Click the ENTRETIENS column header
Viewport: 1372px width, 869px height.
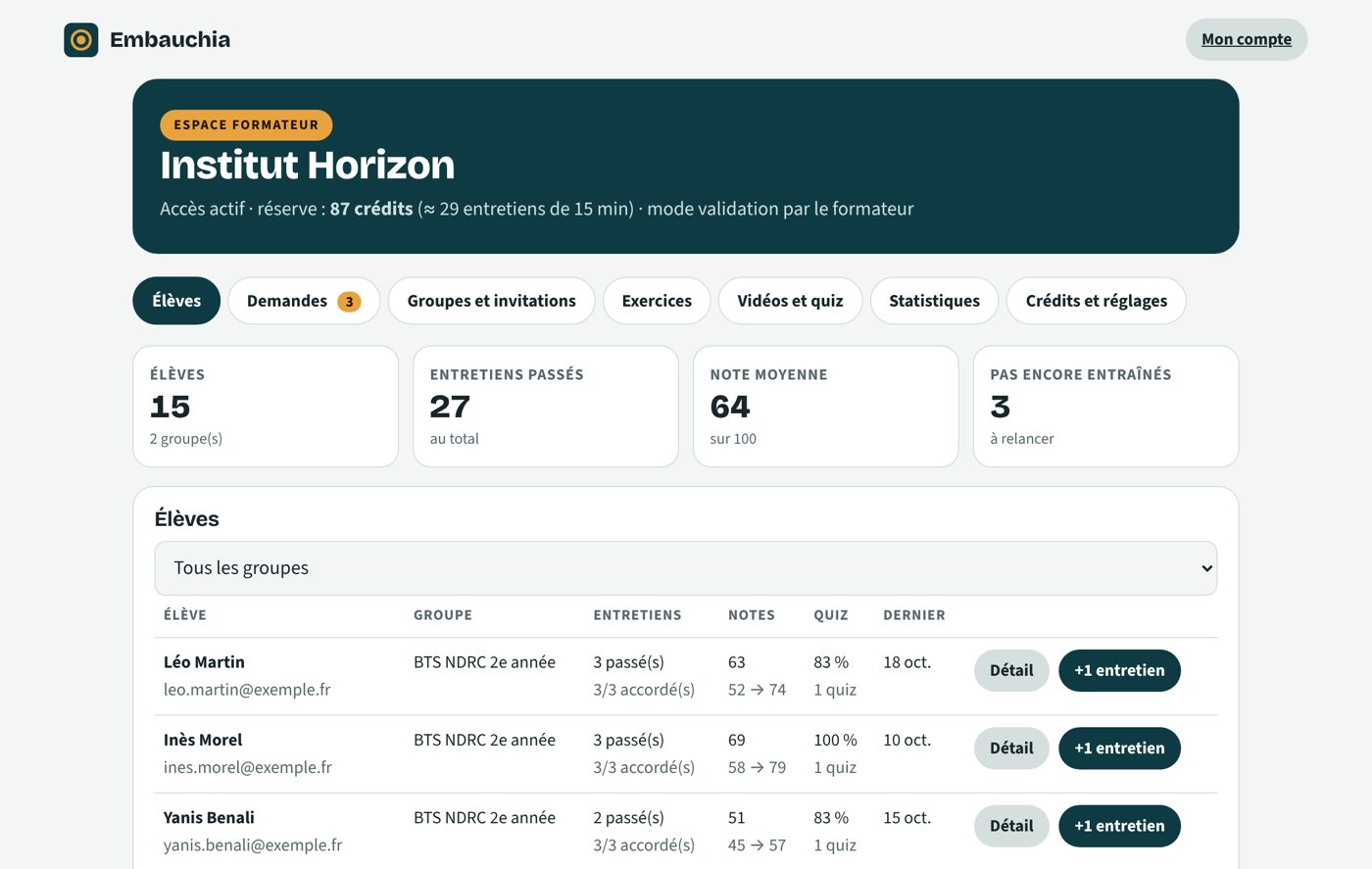[x=637, y=615]
